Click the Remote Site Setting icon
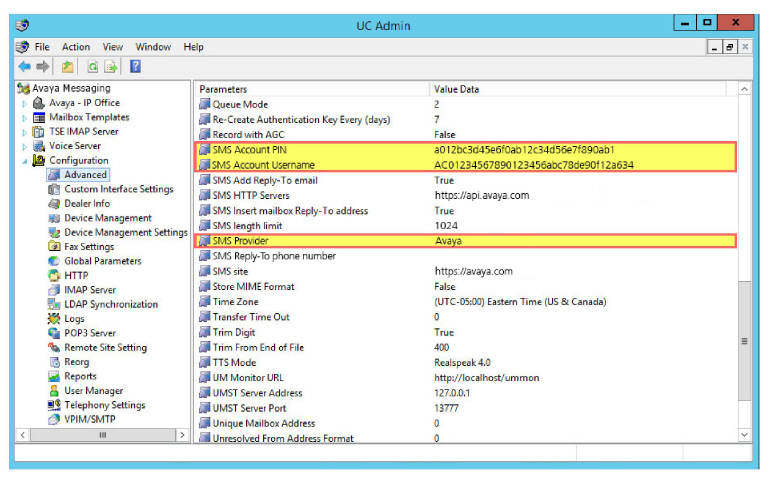This screenshot has height=480, width=768. coord(54,347)
